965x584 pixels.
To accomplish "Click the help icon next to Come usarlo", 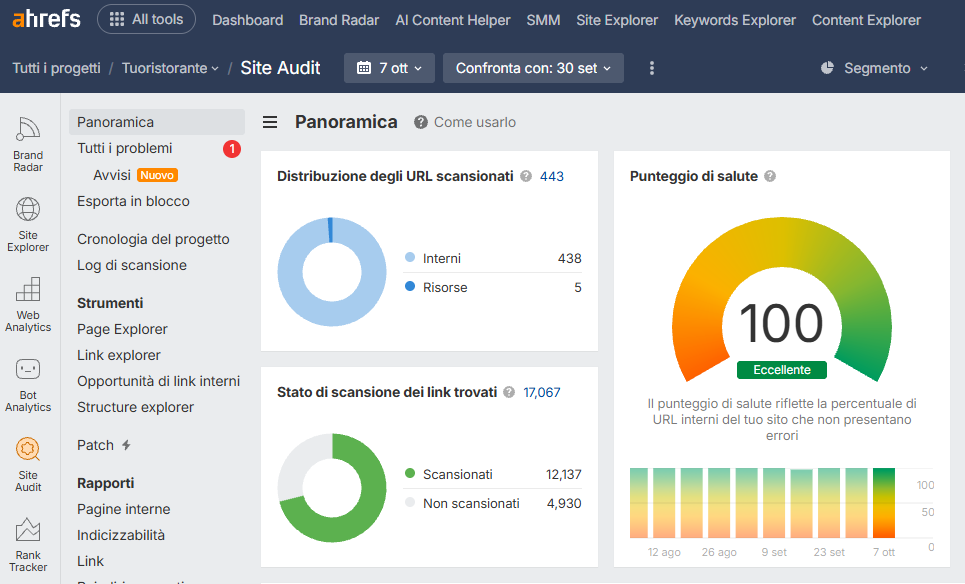I will point(421,122).
